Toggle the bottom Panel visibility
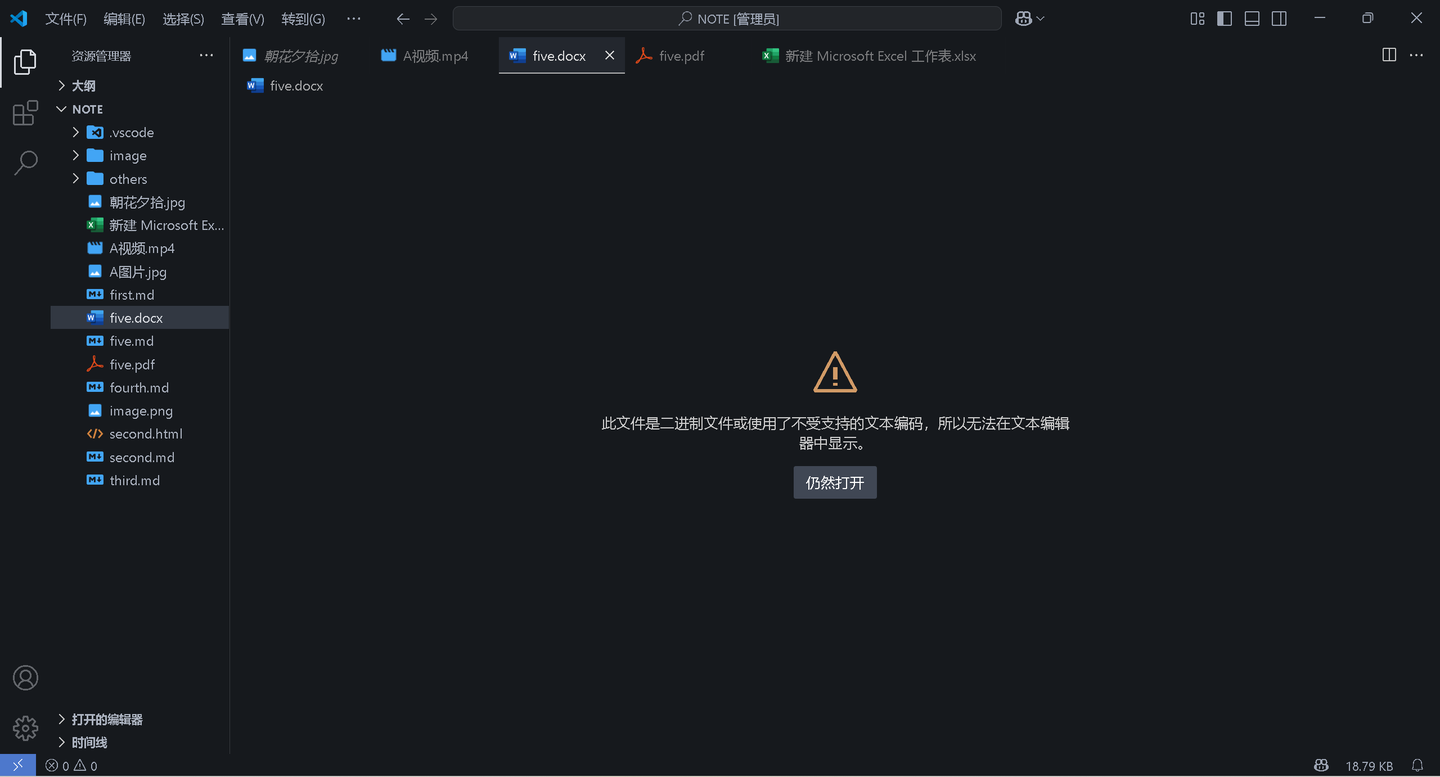Viewport: 1440px width, 777px height. click(1251, 18)
